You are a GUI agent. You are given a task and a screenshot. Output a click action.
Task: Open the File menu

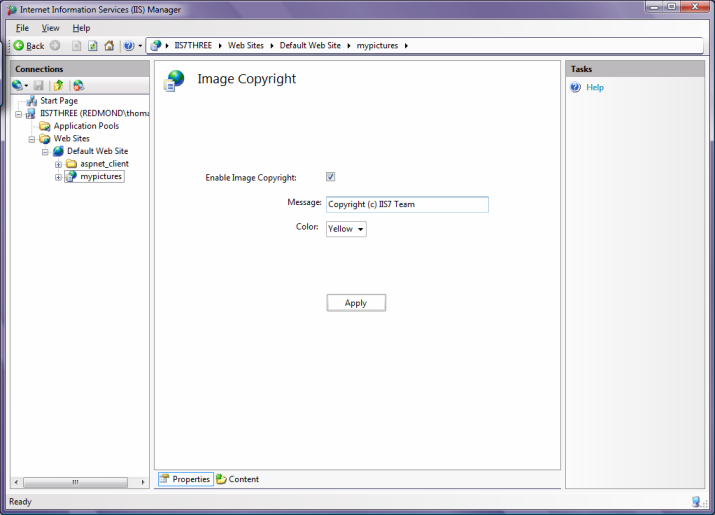pos(22,28)
